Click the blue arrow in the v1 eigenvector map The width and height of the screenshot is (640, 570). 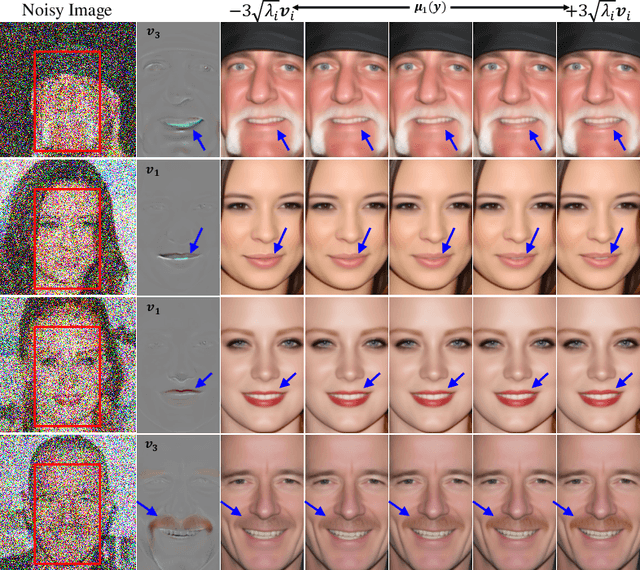pyautogui.click(x=198, y=239)
